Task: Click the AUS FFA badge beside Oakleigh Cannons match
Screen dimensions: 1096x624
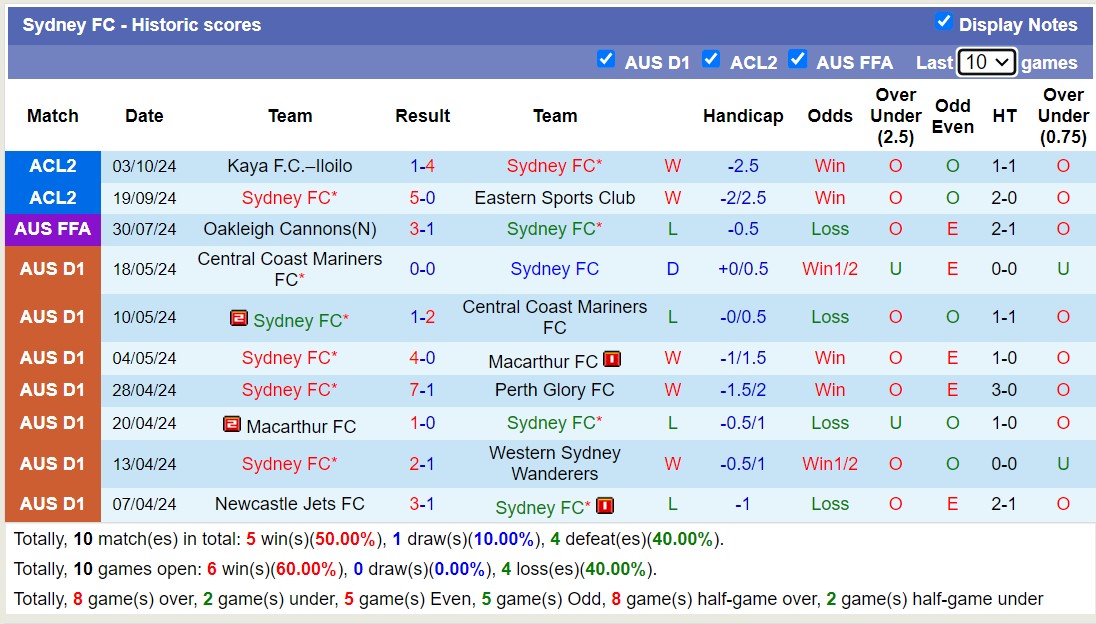Action: [53, 229]
